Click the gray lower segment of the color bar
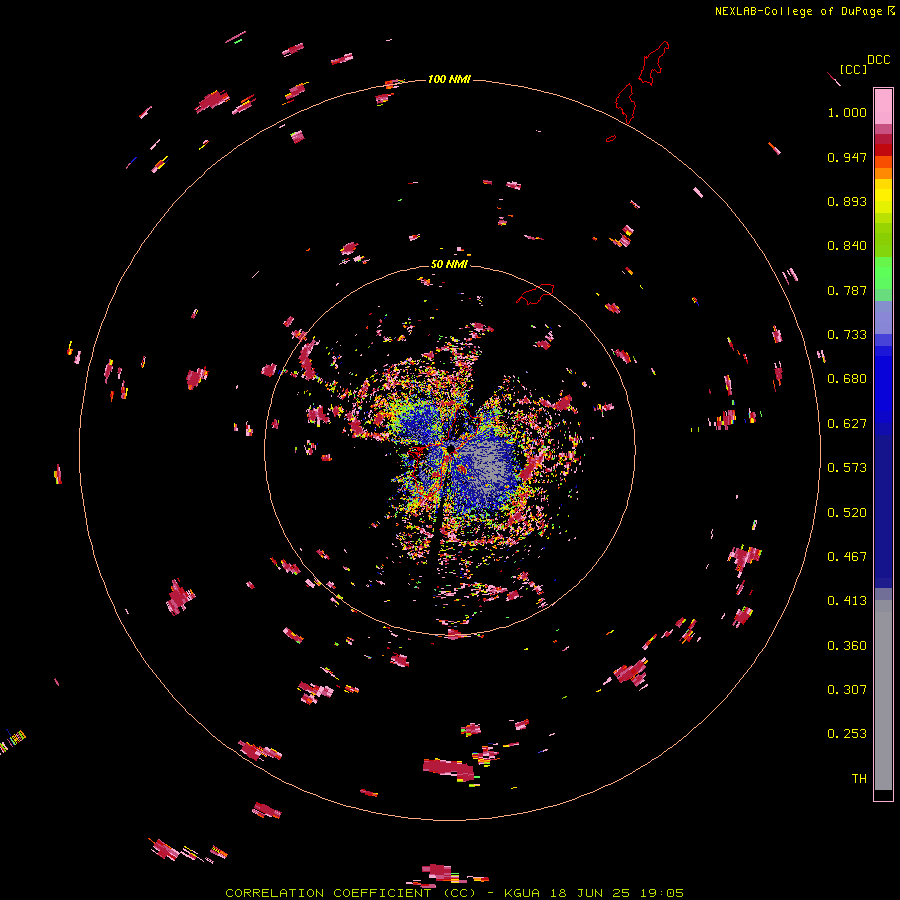This screenshot has height=900, width=900. click(x=883, y=695)
